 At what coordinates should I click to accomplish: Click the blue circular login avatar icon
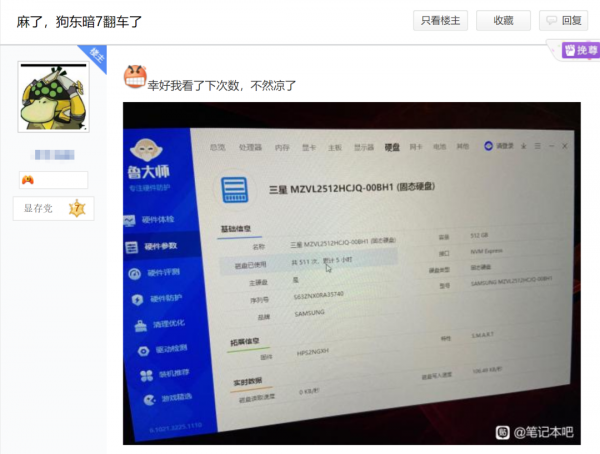488,146
